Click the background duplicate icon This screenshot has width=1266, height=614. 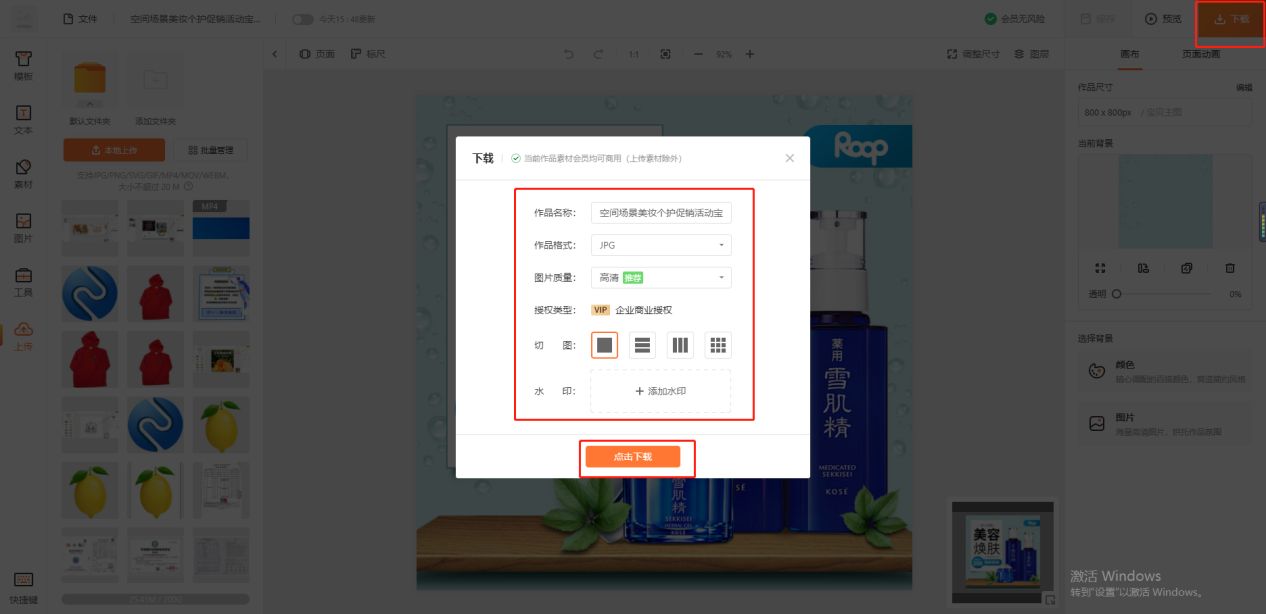pos(1187,268)
